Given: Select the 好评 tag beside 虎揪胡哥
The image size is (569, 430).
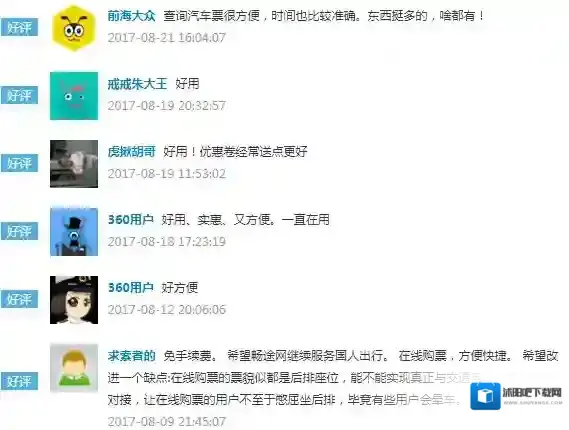Looking at the screenshot, I should [x=19, y=163].
